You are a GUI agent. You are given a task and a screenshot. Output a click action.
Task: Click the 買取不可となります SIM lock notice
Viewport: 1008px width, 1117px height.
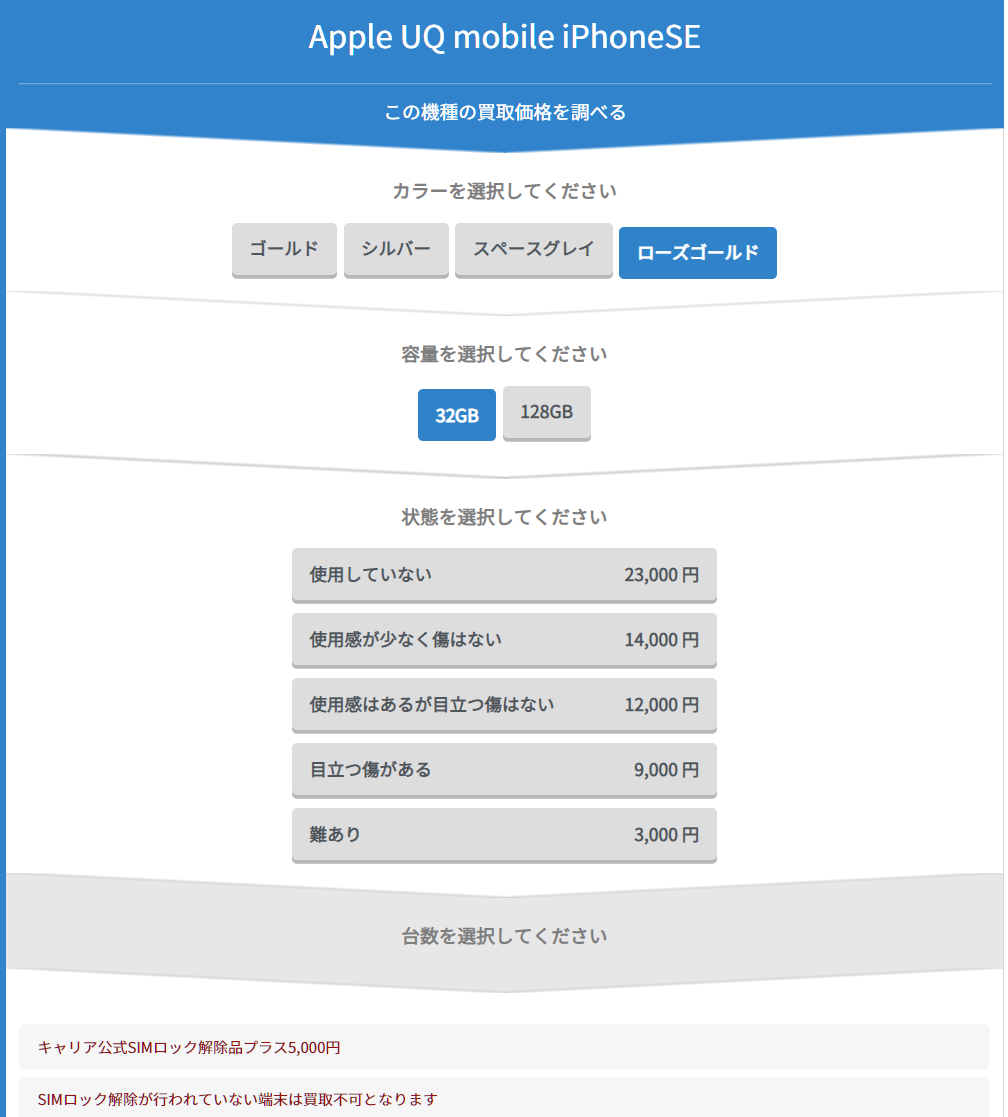237,1099
